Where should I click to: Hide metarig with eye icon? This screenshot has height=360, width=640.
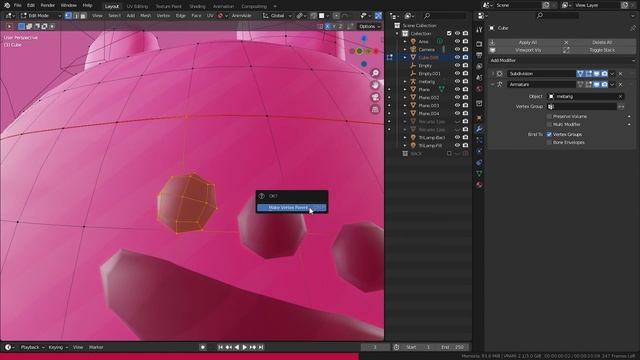pos(457,82)
